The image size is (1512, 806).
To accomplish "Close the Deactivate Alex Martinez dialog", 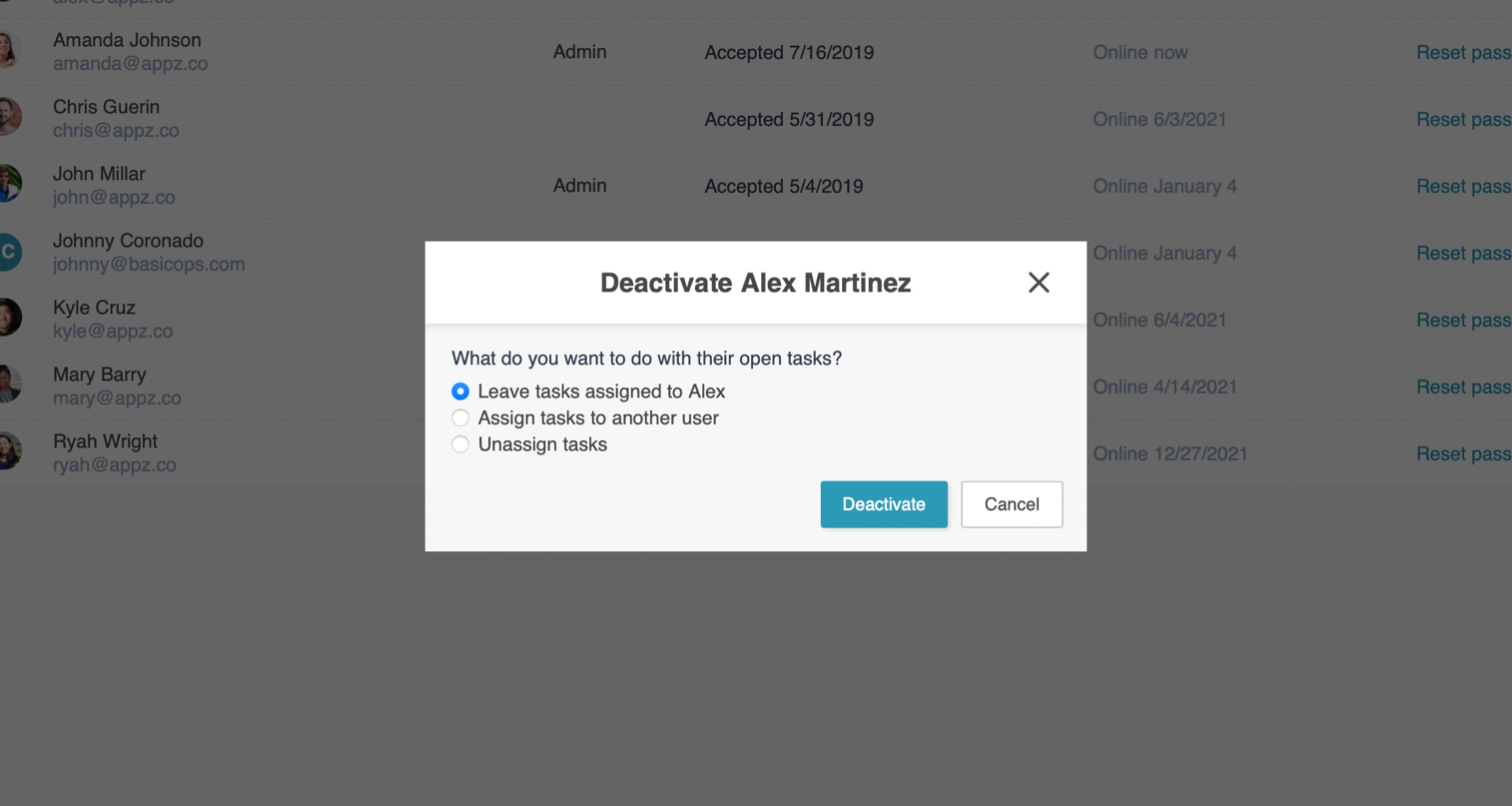I will (x=1039, y=284).
